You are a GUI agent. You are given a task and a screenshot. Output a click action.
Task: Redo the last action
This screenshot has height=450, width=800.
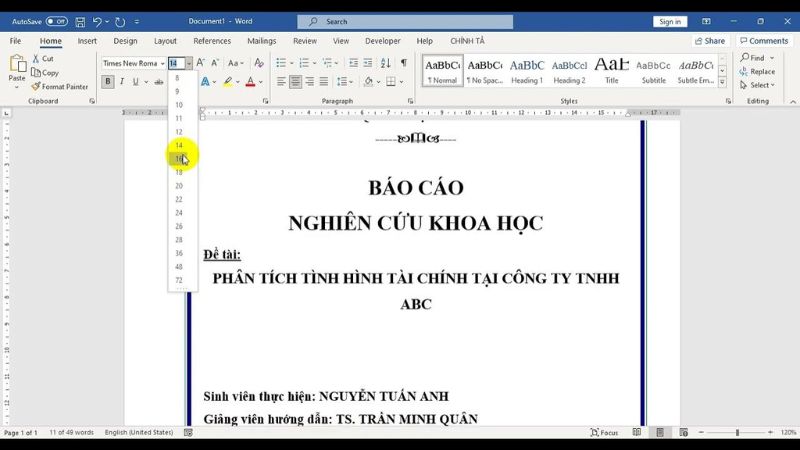(x=120, y=21)
